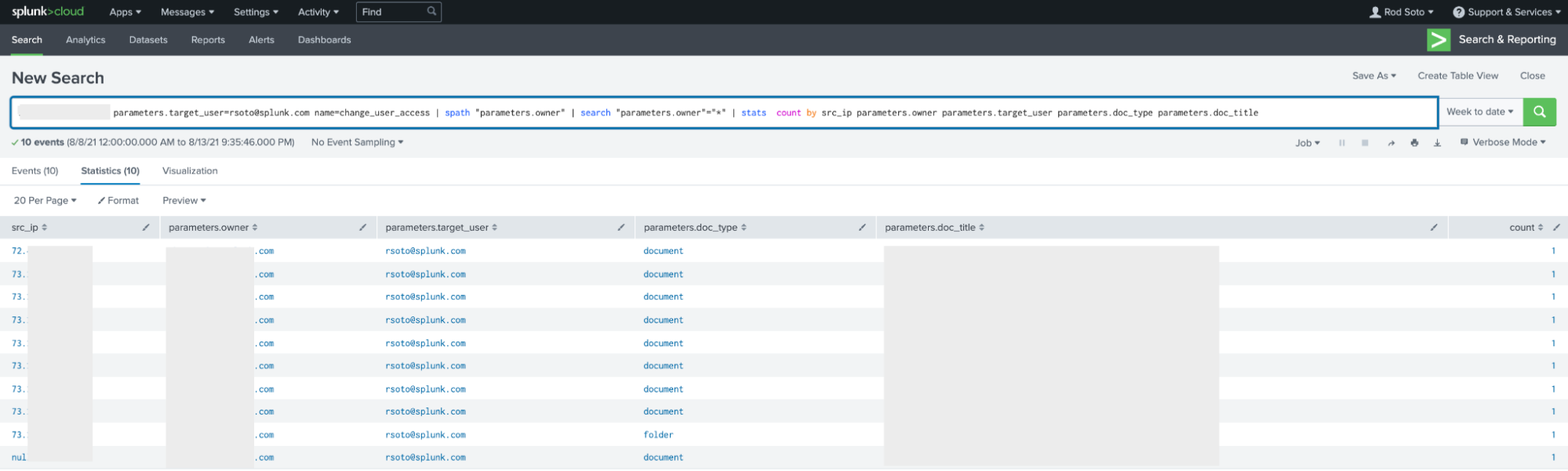Stop the search job
Image resolution: width=1568 pixels, height=471 pixels.
click(1365, 143)
